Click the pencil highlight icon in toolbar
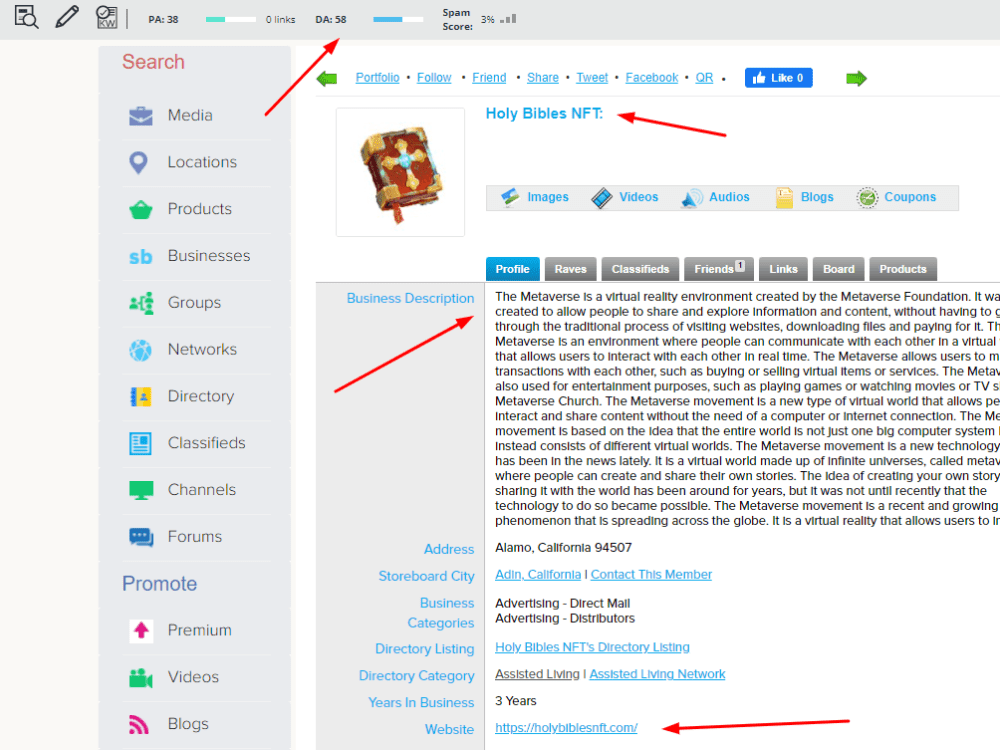The image size is (1000, 750). pos(67,17)
